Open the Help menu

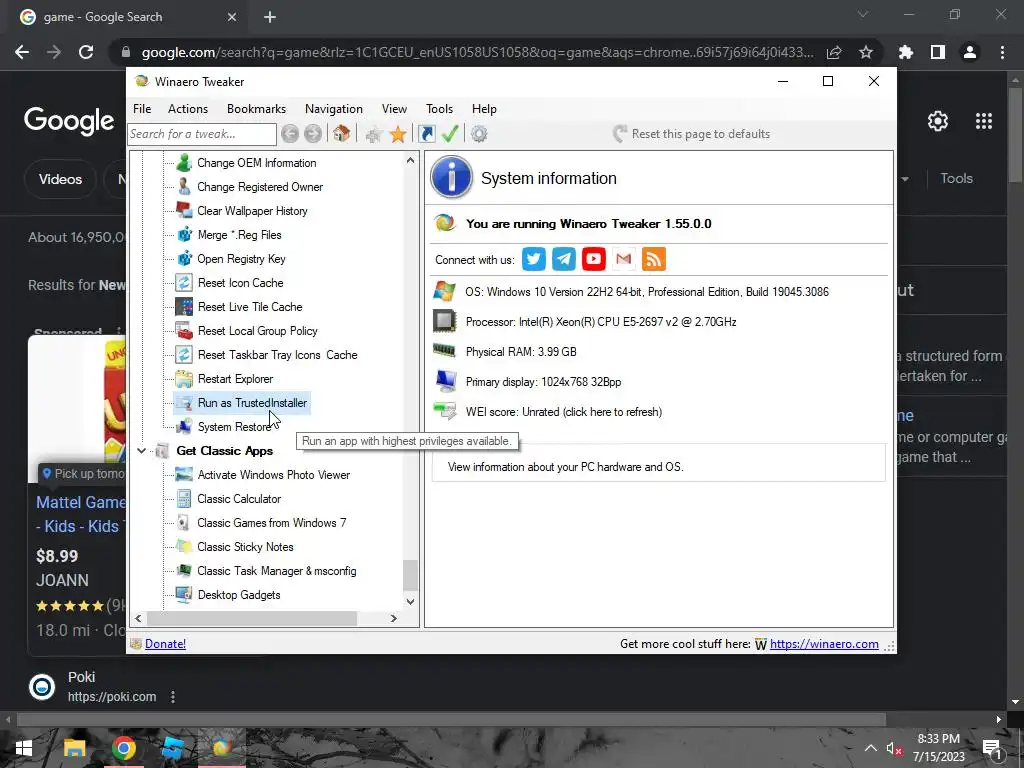click(484, 109)
